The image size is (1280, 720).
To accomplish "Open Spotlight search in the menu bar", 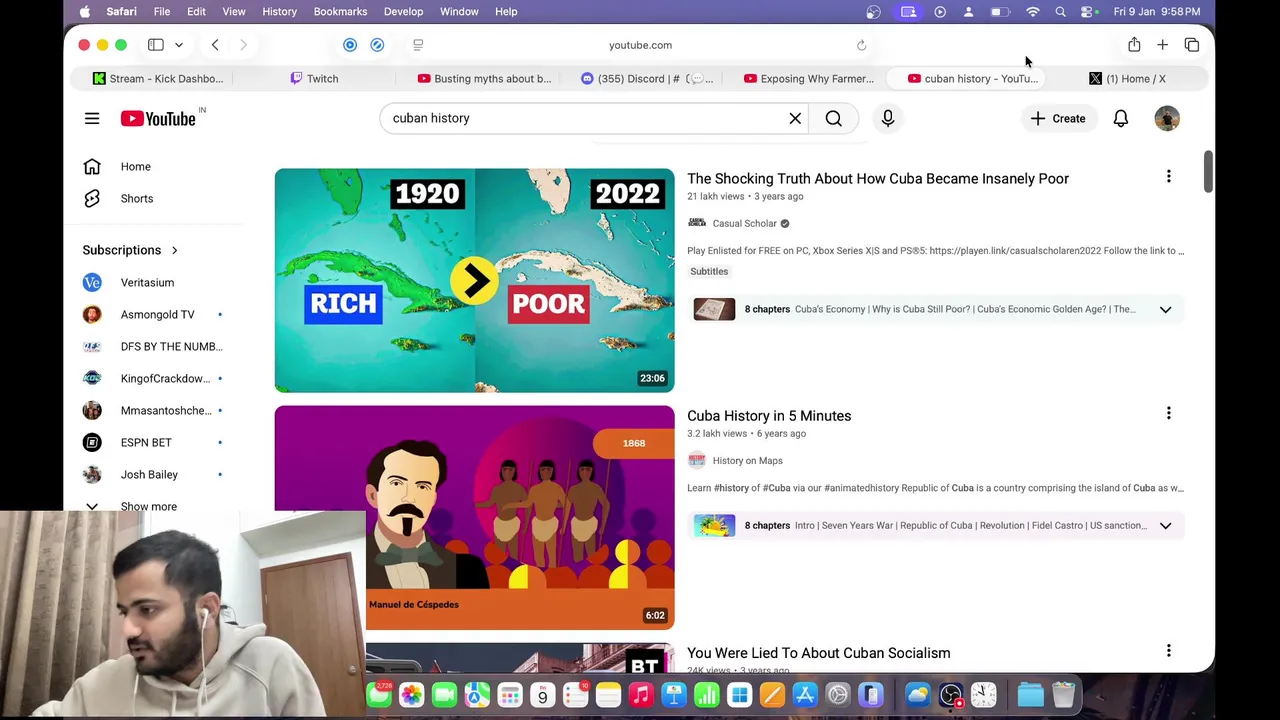I will pyautogui.click(x=1060, y=12).
